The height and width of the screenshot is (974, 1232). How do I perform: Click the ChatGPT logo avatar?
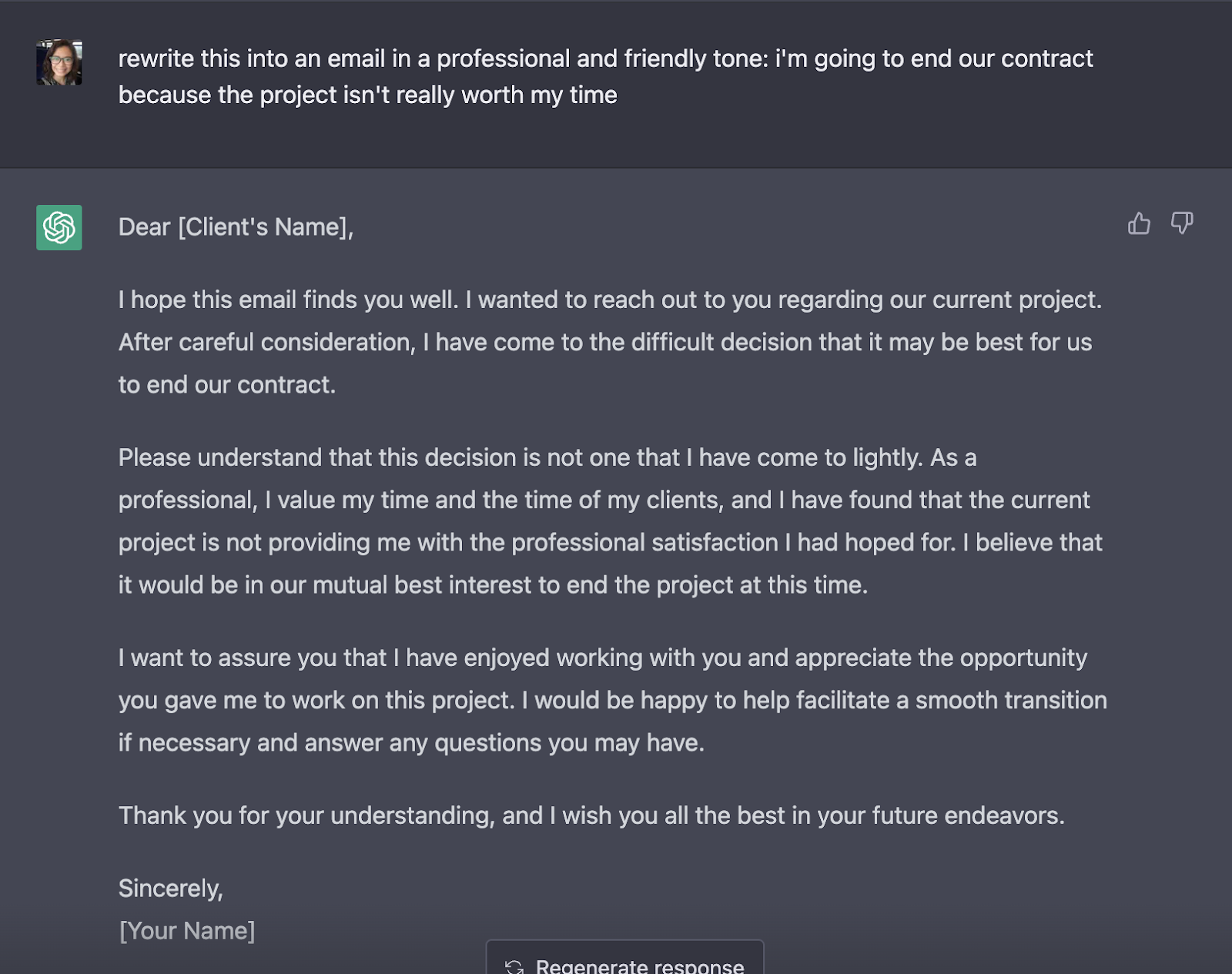59,228
